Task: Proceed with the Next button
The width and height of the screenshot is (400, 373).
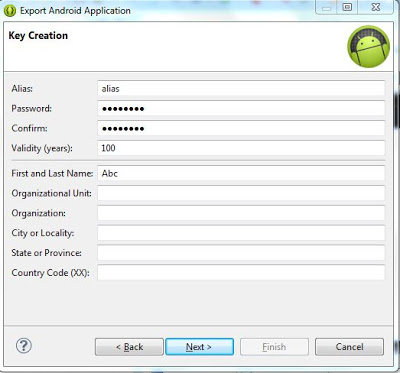Action: click(199, 347)
